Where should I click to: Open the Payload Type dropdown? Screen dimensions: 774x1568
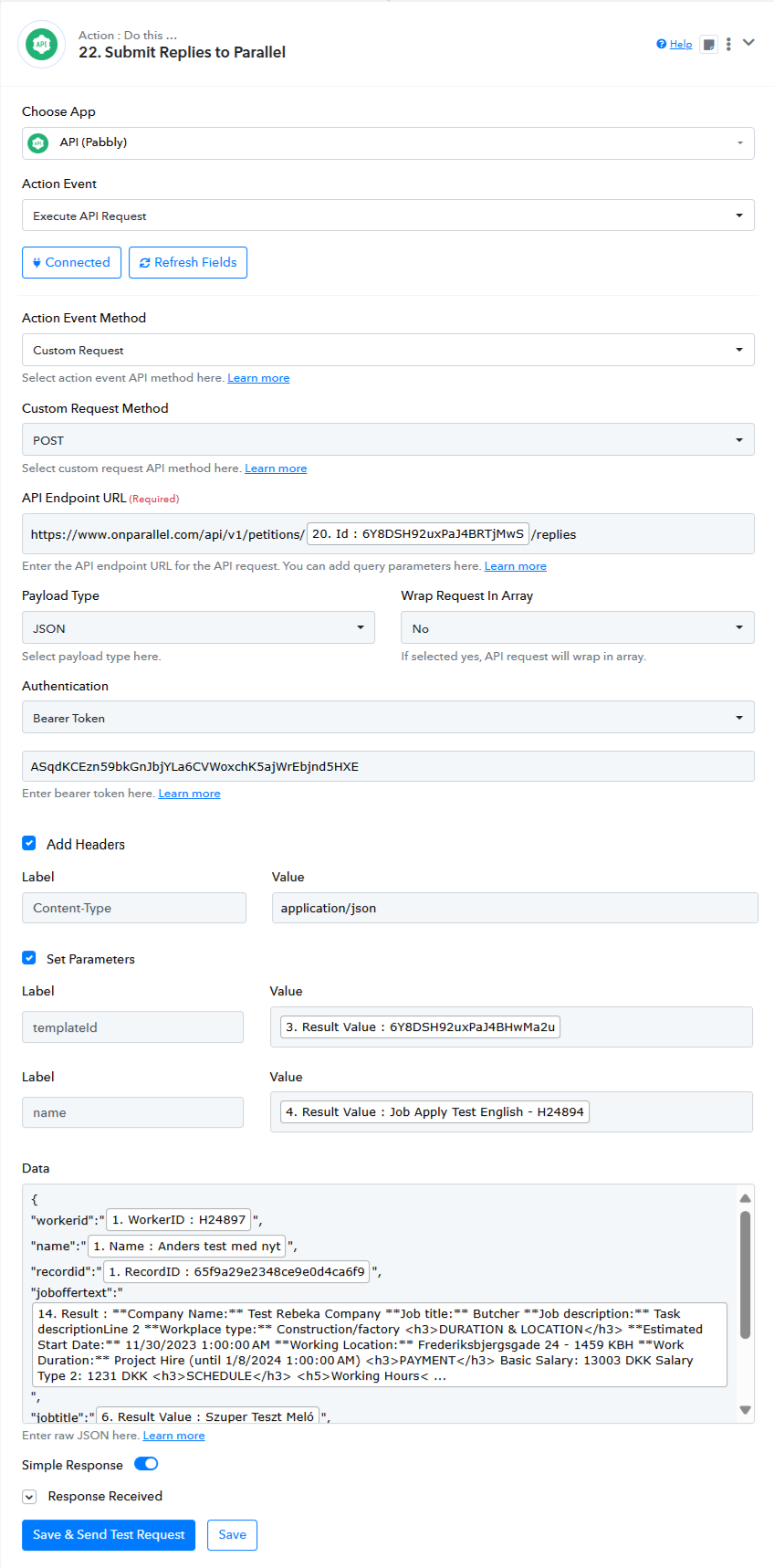click(x=198, y=627)
